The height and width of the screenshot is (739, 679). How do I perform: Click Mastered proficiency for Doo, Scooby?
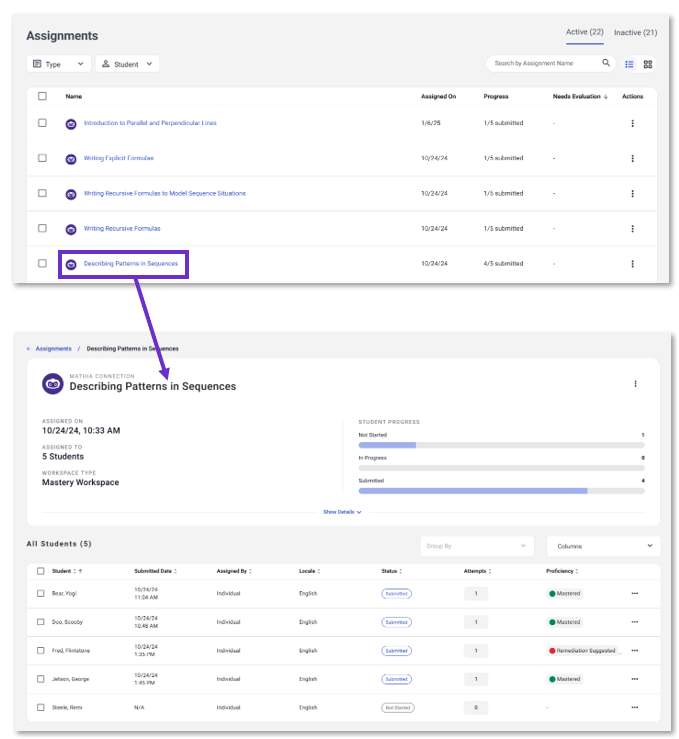tap(564, 622)
